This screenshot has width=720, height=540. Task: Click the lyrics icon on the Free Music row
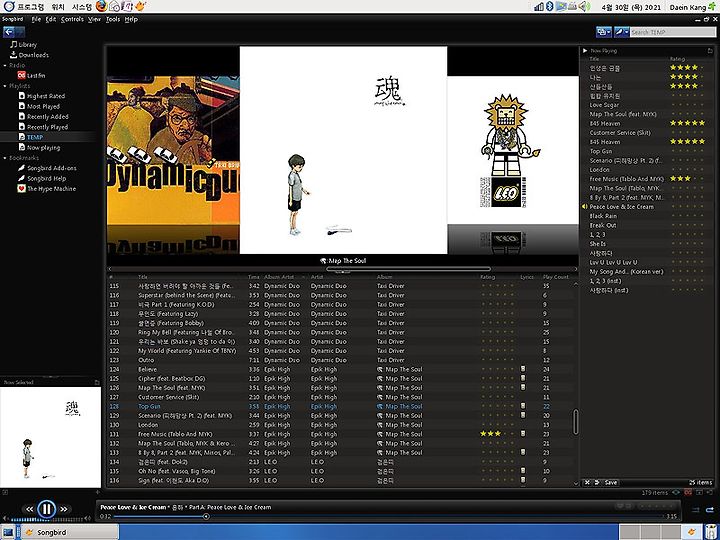(x=523, y=433)
